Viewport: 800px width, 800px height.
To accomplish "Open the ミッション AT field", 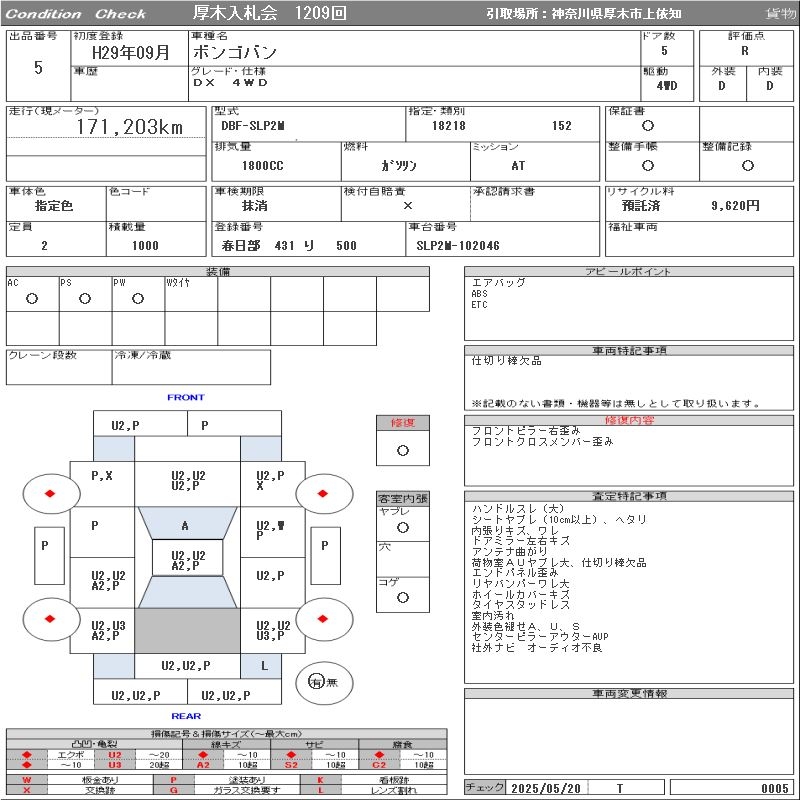I will click(518, 166).
